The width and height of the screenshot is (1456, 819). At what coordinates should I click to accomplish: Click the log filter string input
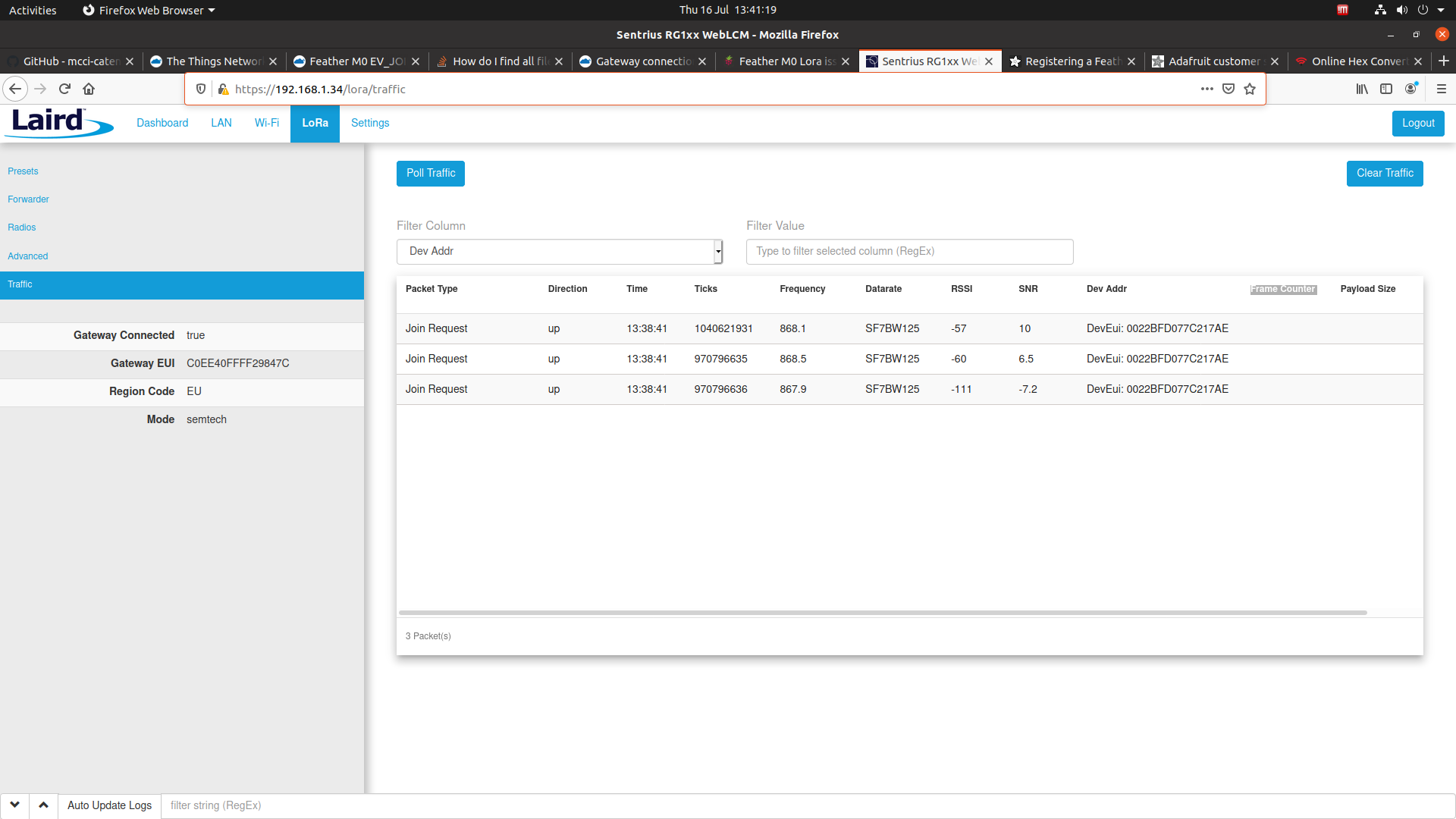click(x=808, y=805)
